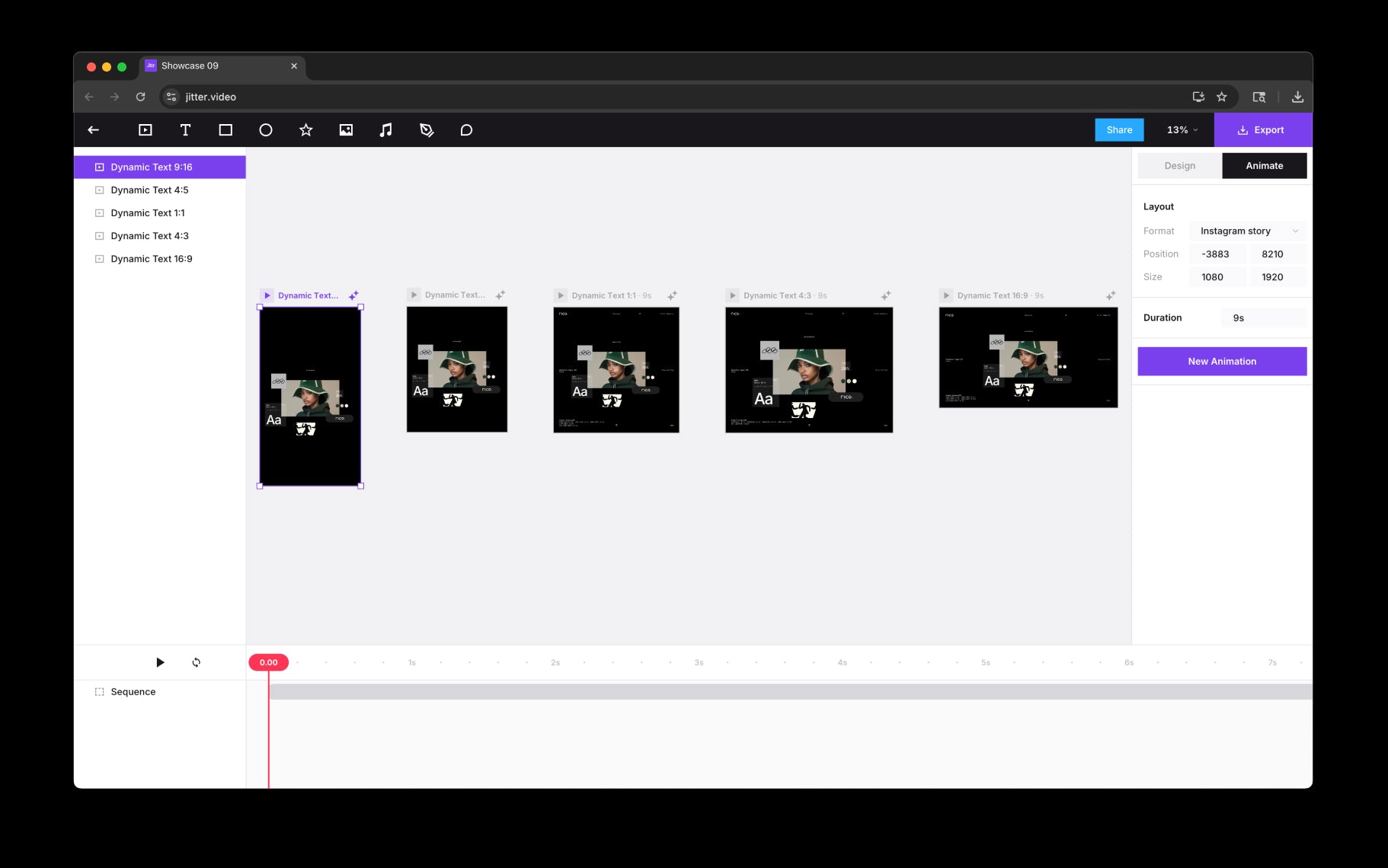Click the sparkle icon on Dynamic Text 4:3 artboard
The image size is (1388, 868).
(885, 295)
